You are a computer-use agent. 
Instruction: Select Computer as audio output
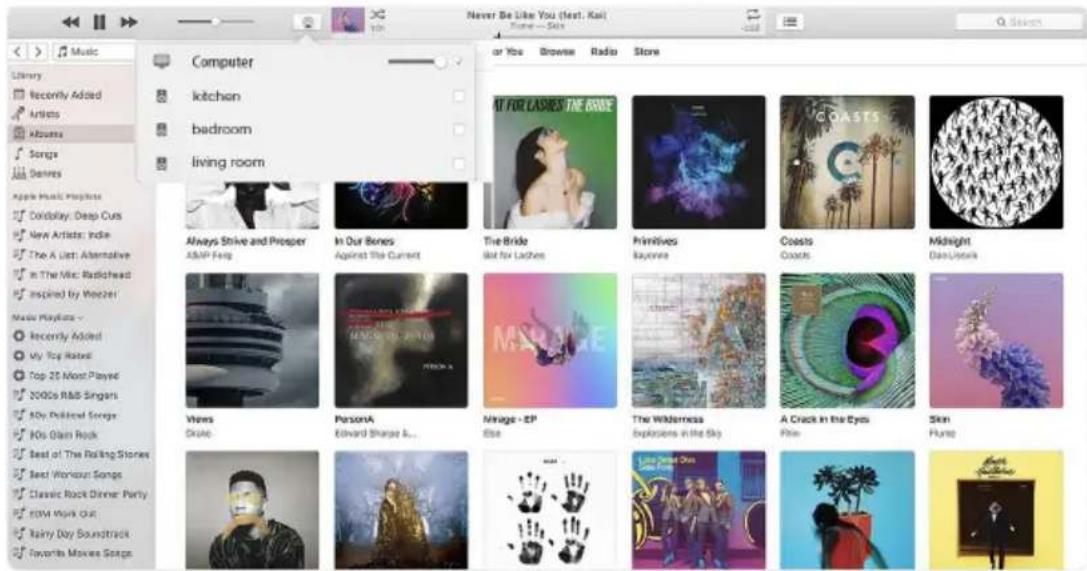[223, 62]
